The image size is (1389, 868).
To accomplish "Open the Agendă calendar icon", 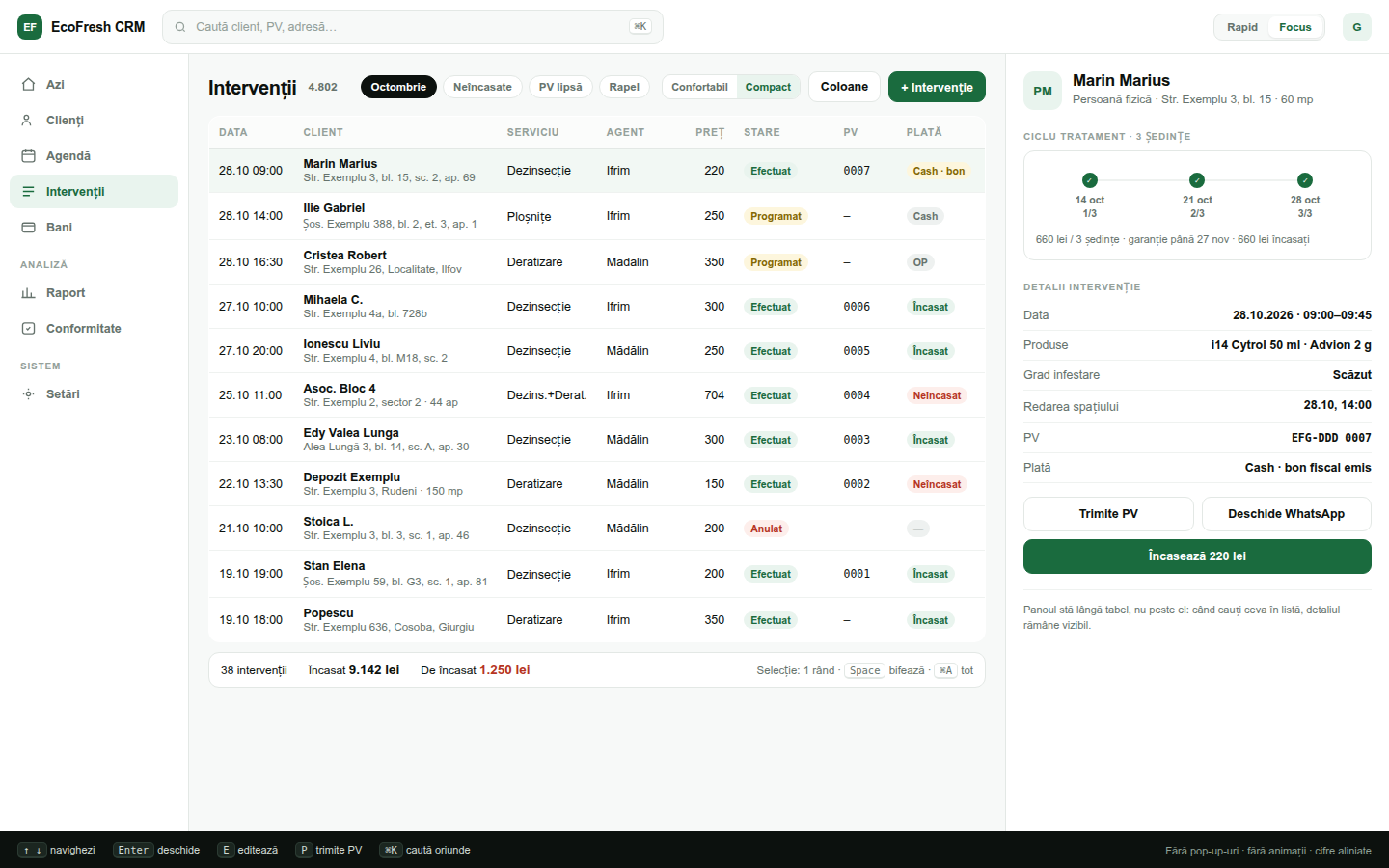I will coord(28,156).
